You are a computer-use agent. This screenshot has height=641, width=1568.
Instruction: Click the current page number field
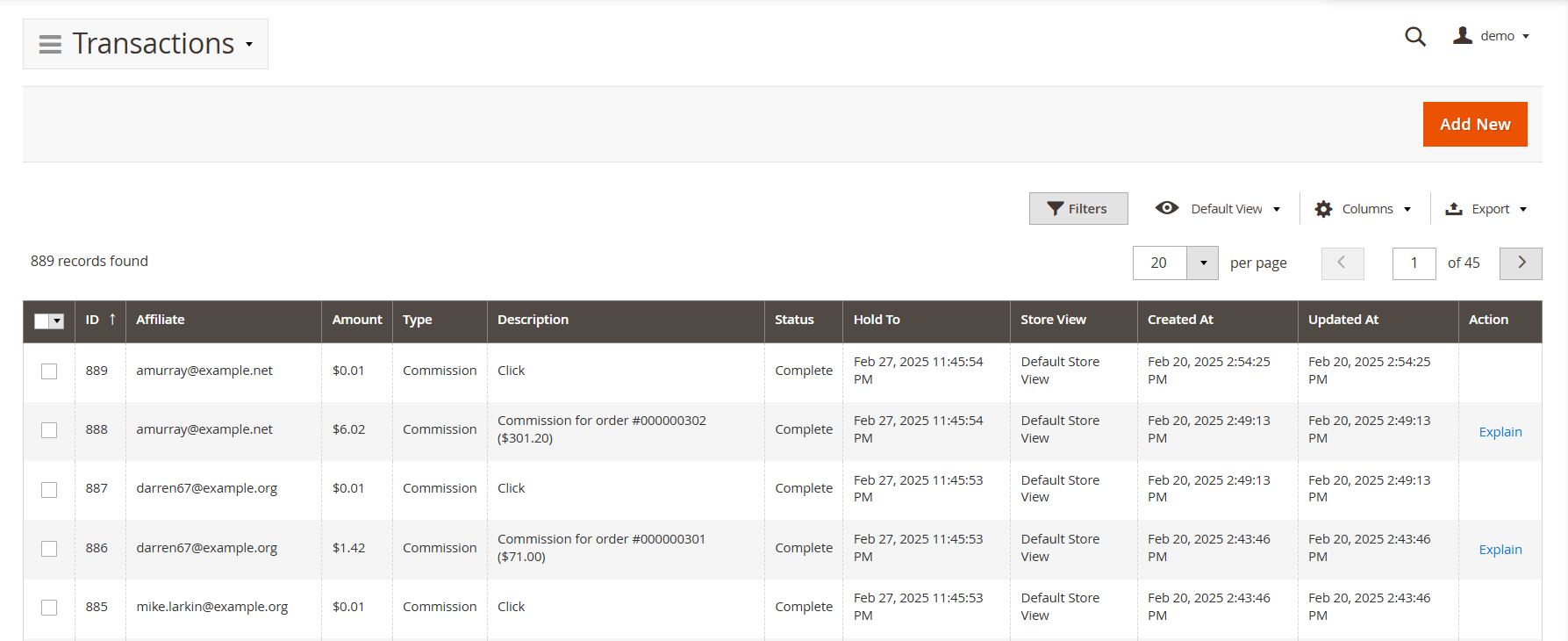pyautogui.click(x=1413, y=263)
